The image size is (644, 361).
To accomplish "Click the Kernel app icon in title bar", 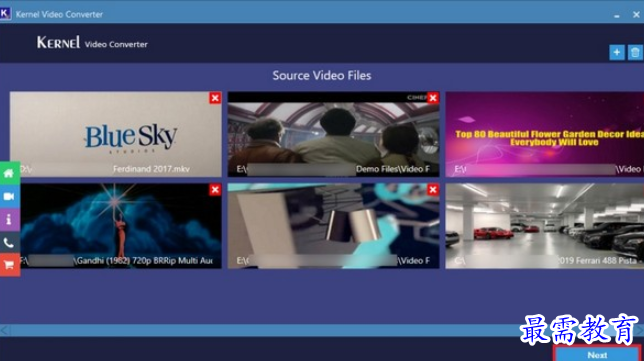I will tap(5, 14).
